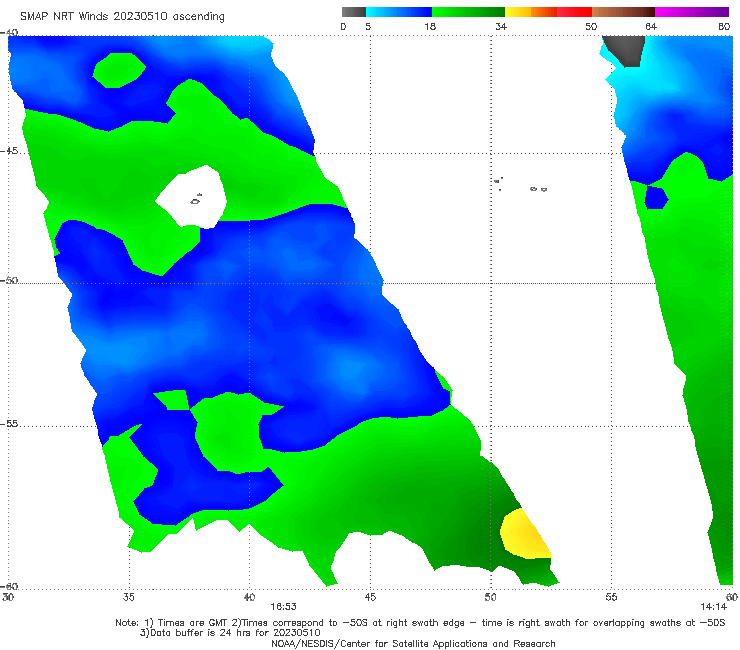Click the latitude axis label "-55"

(9, 424)
